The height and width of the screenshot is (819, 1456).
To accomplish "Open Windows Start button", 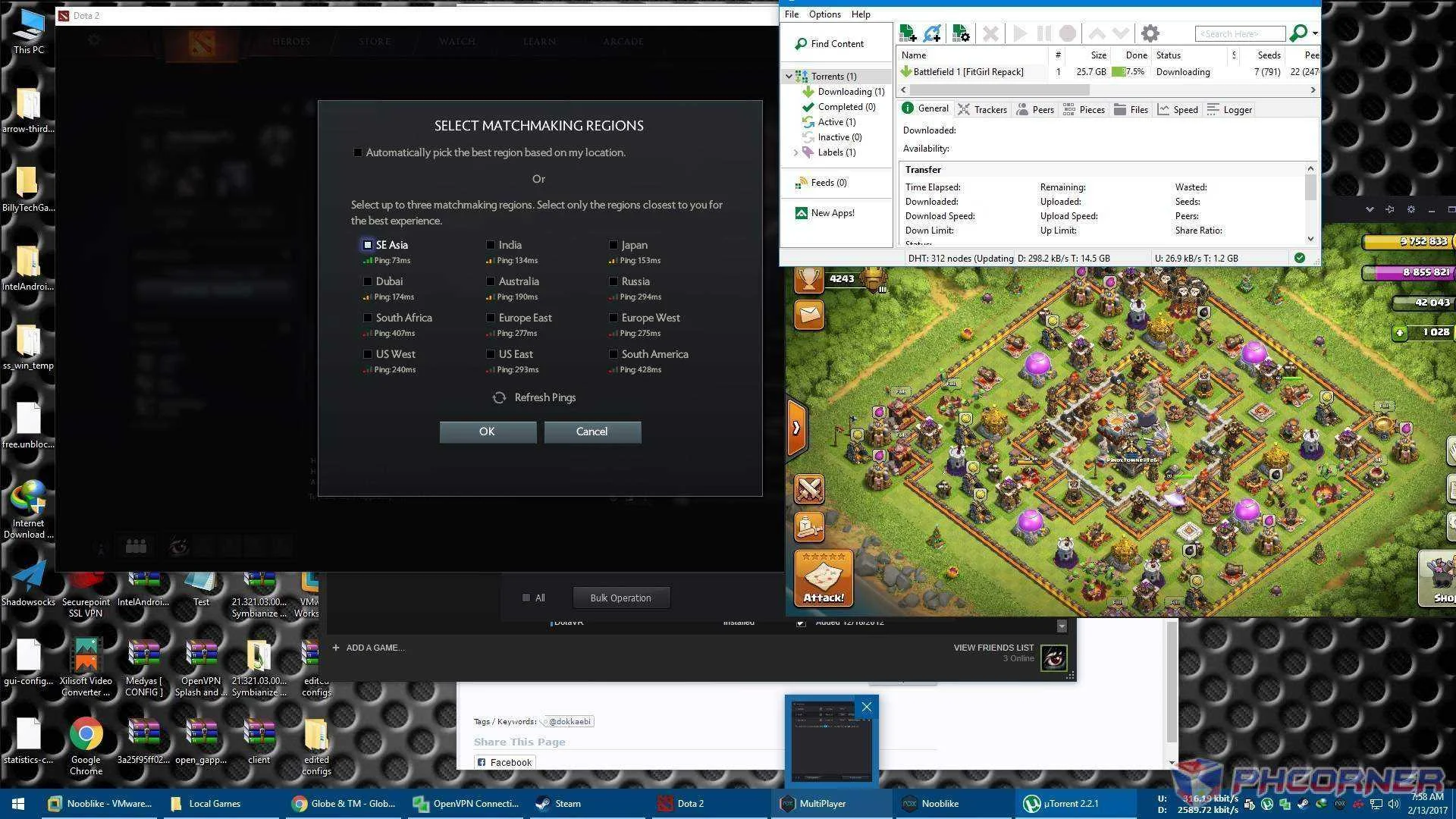I will [x=18, y=804].
